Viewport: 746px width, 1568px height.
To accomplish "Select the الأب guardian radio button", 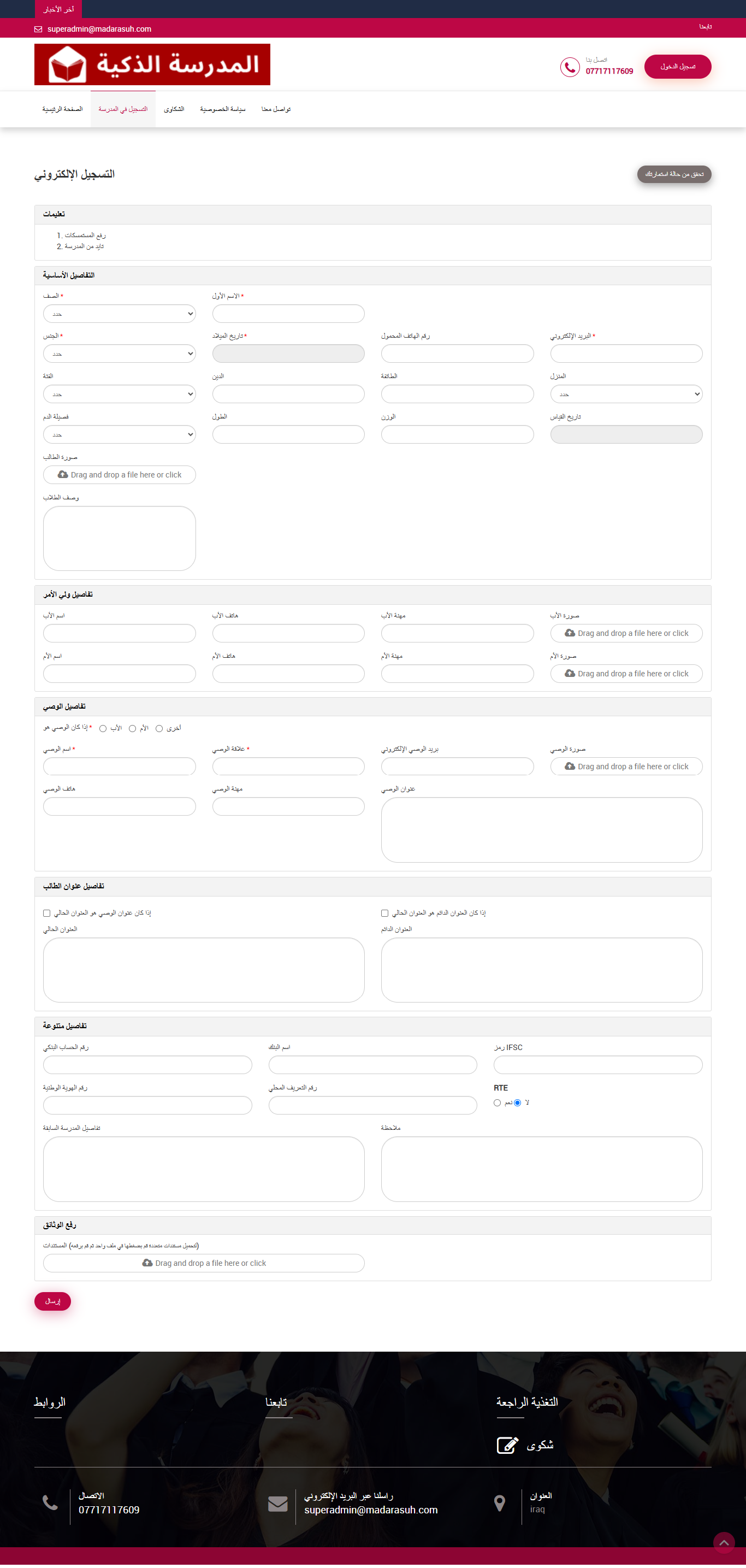I will click(x=103, y=729).
